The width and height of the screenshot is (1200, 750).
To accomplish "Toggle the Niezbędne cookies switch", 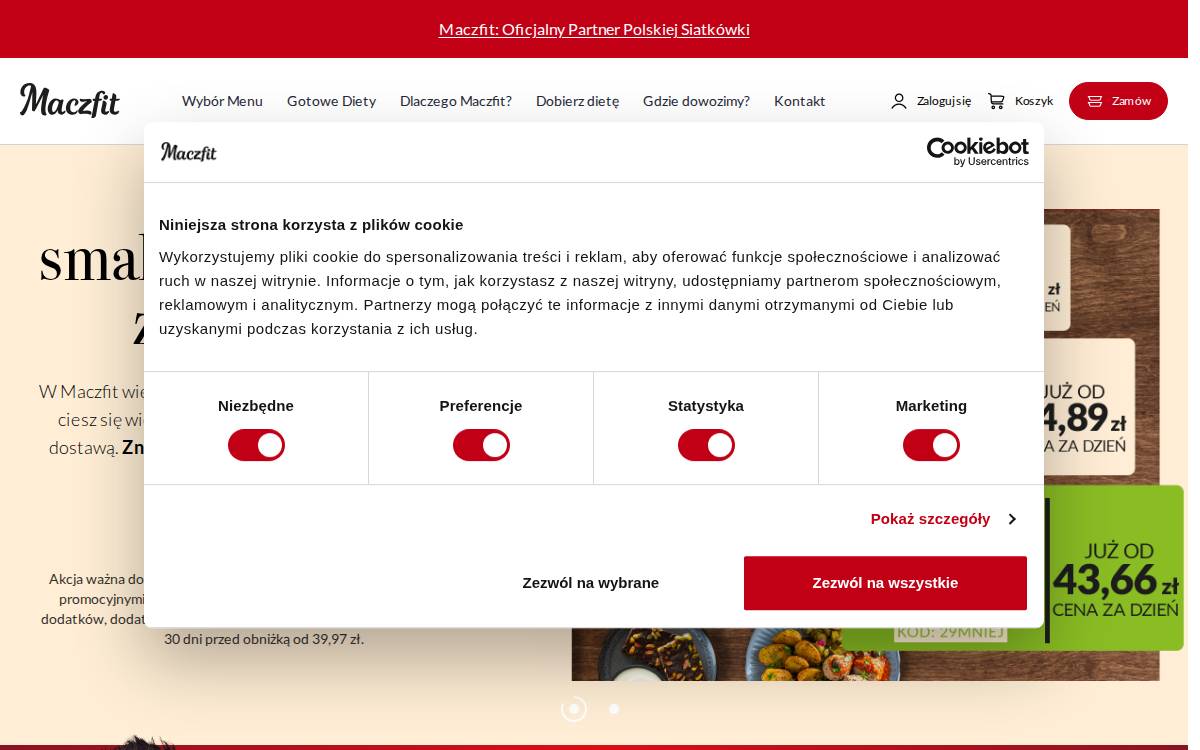I will (256, 445).
